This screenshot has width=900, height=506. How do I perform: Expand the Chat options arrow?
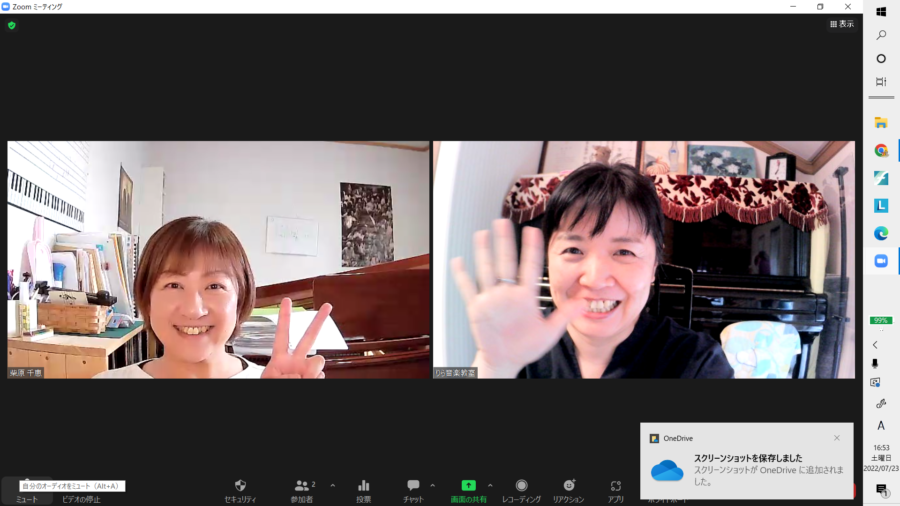[x=432, y=485]
